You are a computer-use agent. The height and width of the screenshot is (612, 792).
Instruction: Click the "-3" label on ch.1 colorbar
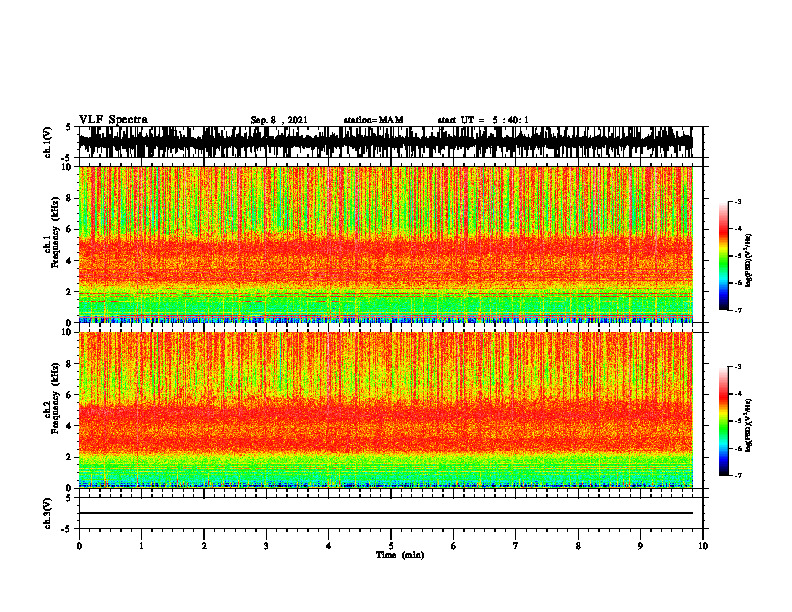pyautogui.click(x=737, y=202)
